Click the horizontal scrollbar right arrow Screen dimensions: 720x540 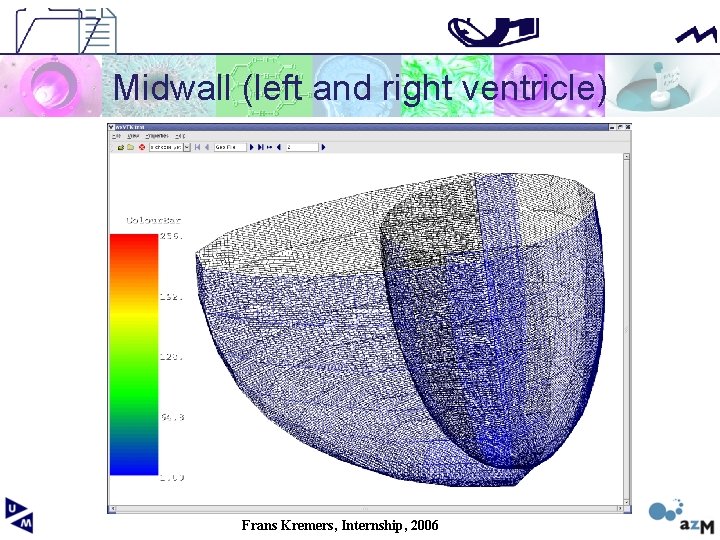(620, 509)
